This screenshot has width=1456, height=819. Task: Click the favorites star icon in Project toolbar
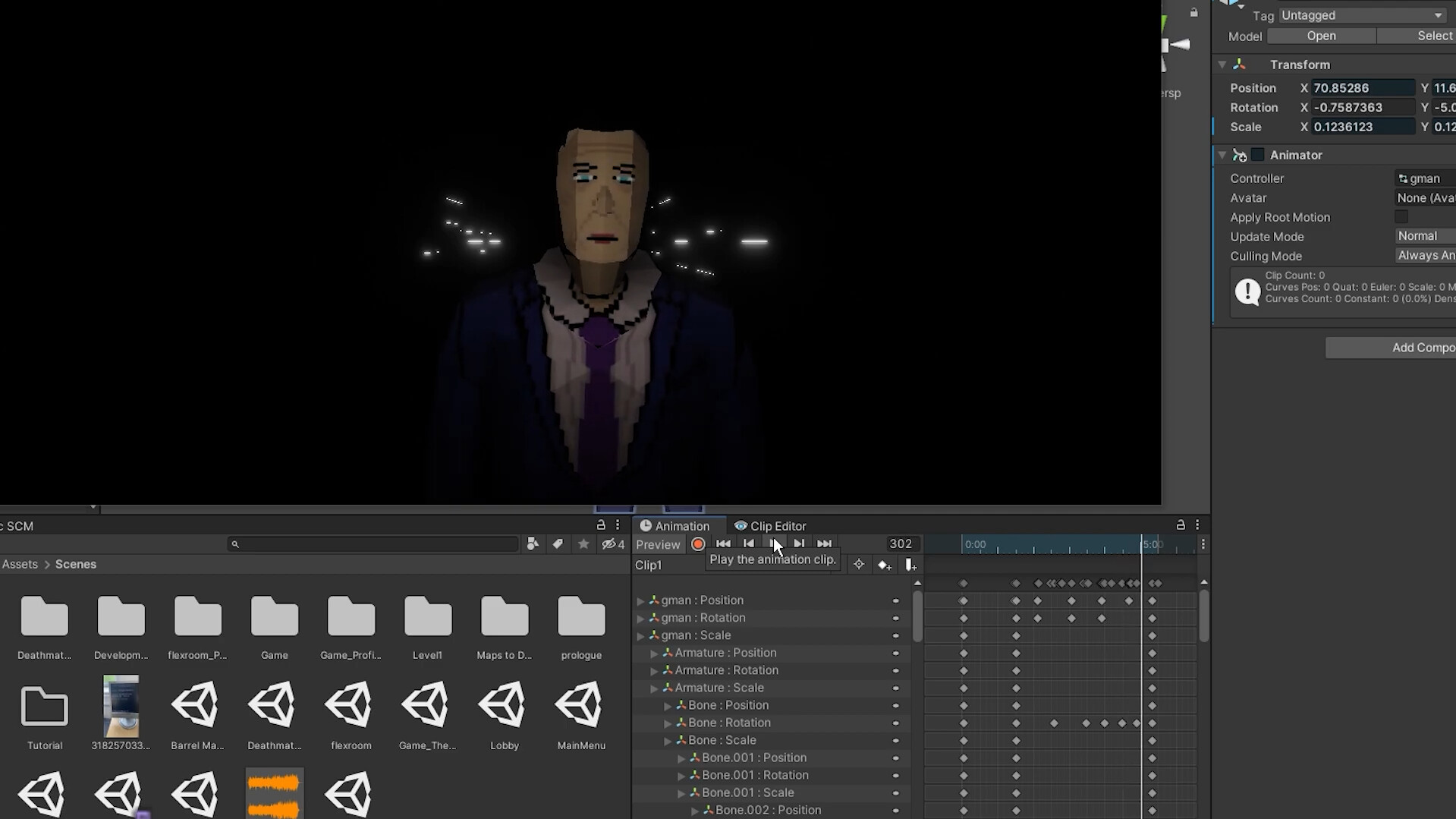pos(583,544)
